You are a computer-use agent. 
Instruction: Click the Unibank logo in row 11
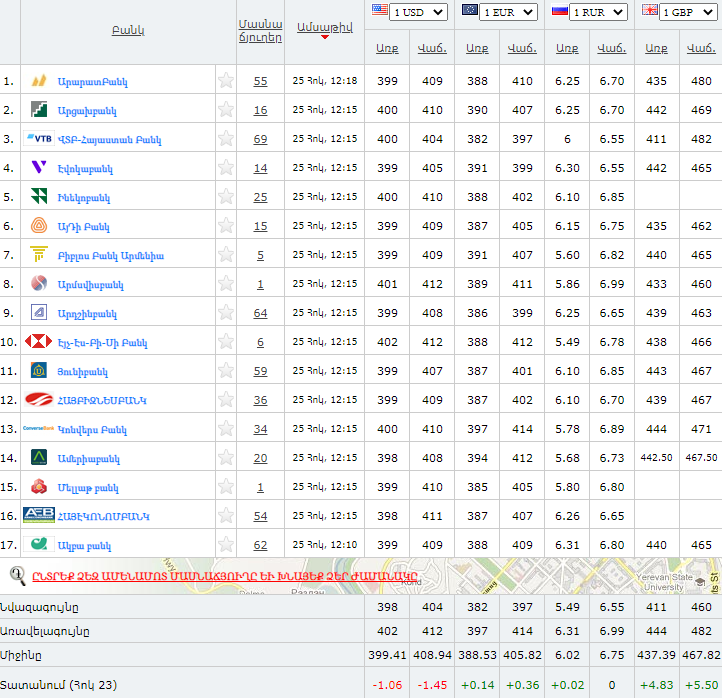(39, 370)
